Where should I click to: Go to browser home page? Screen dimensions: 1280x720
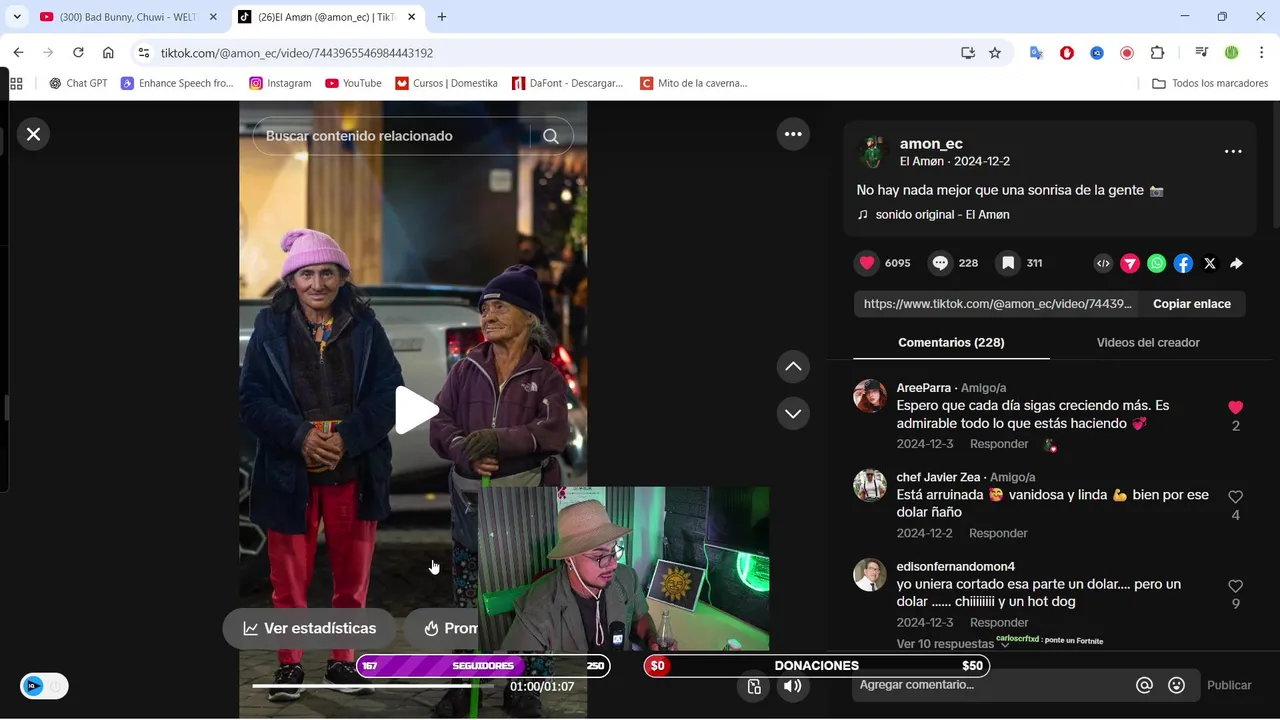point(108,53)
